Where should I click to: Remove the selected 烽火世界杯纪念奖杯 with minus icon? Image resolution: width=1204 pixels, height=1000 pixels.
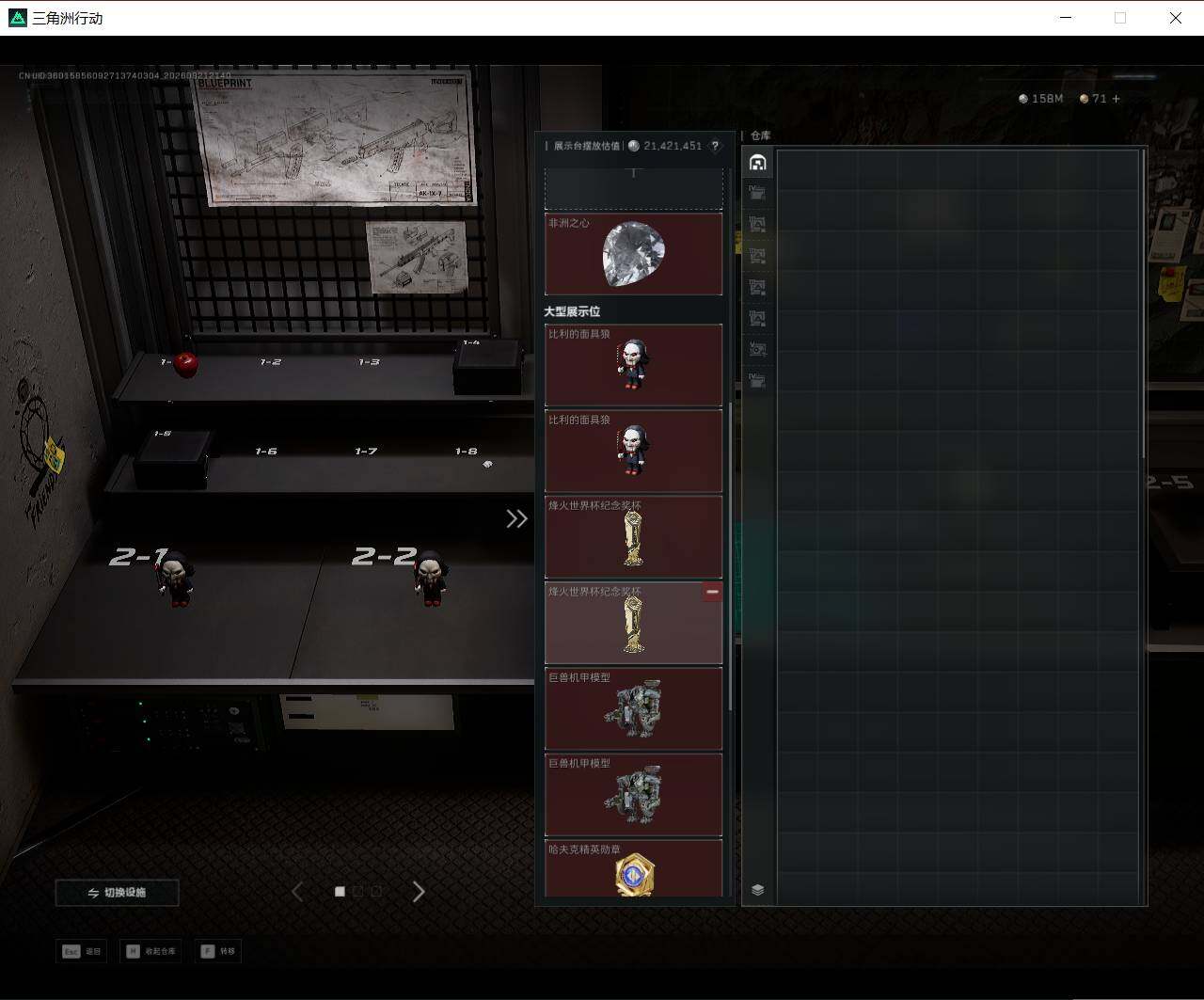pos(712,592)
